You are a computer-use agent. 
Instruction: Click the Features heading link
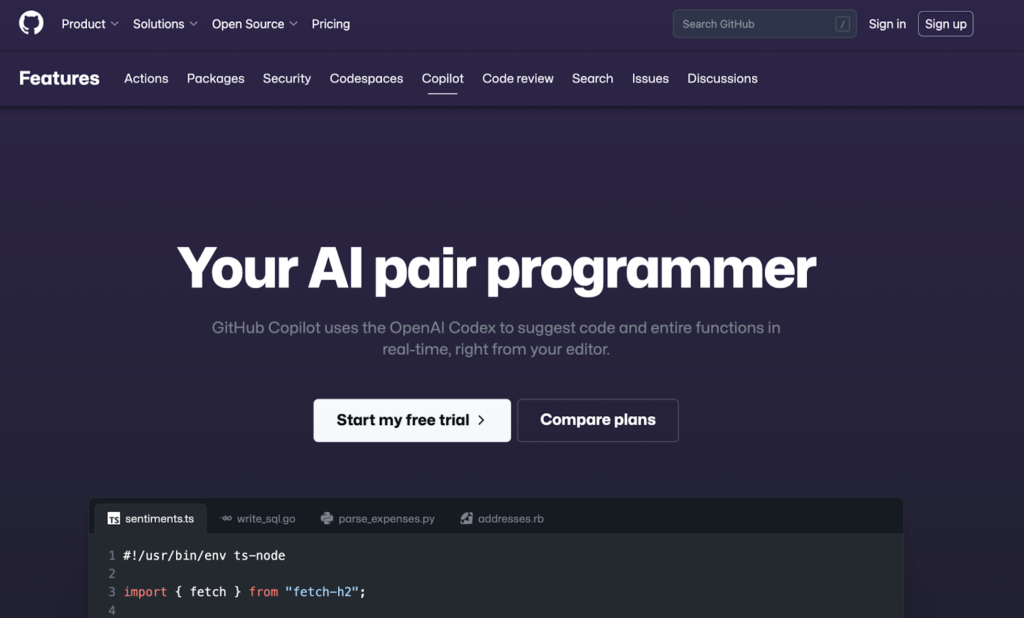point(59,78)
